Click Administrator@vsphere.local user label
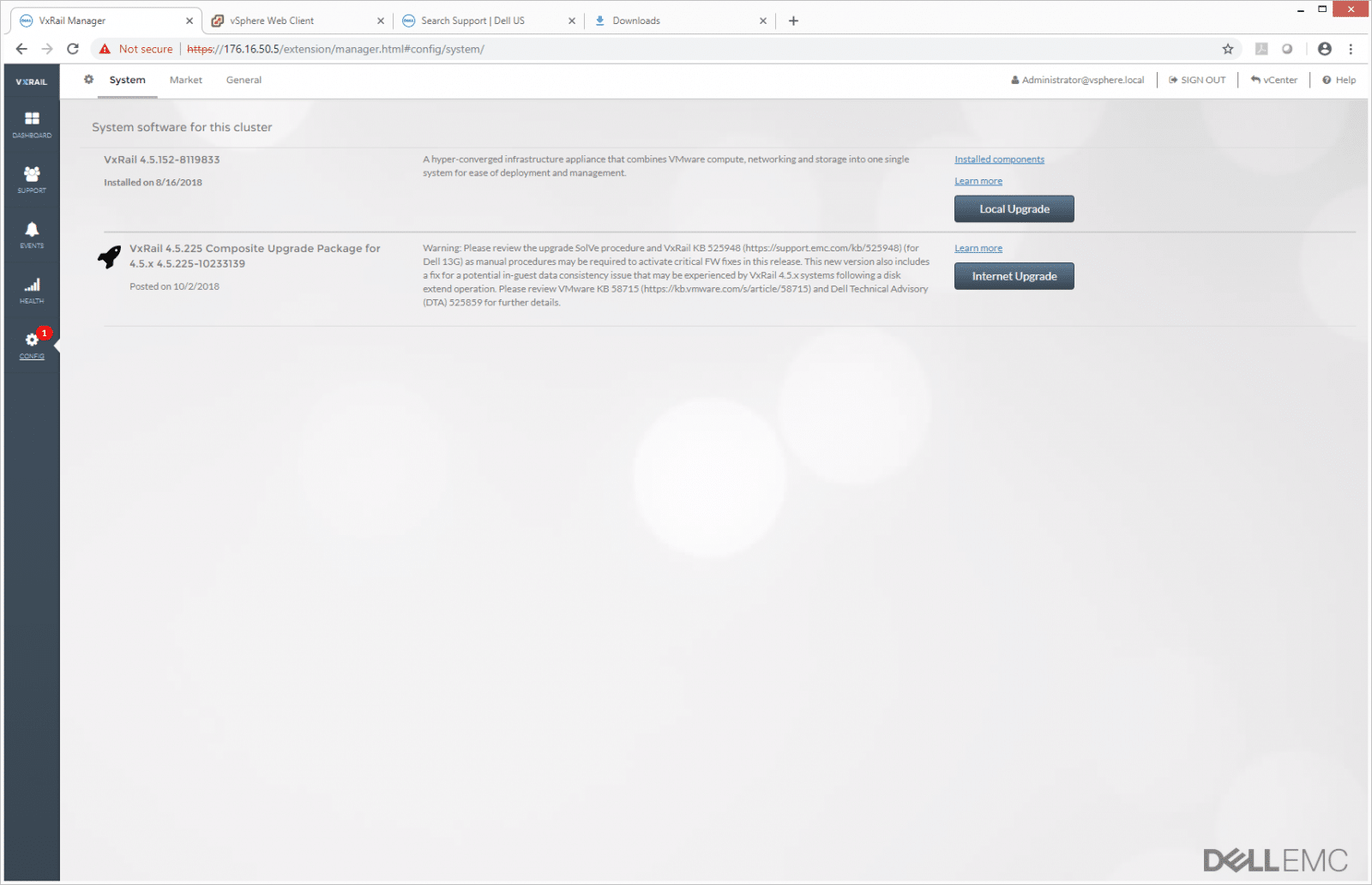 click(x=1078, y=80)
